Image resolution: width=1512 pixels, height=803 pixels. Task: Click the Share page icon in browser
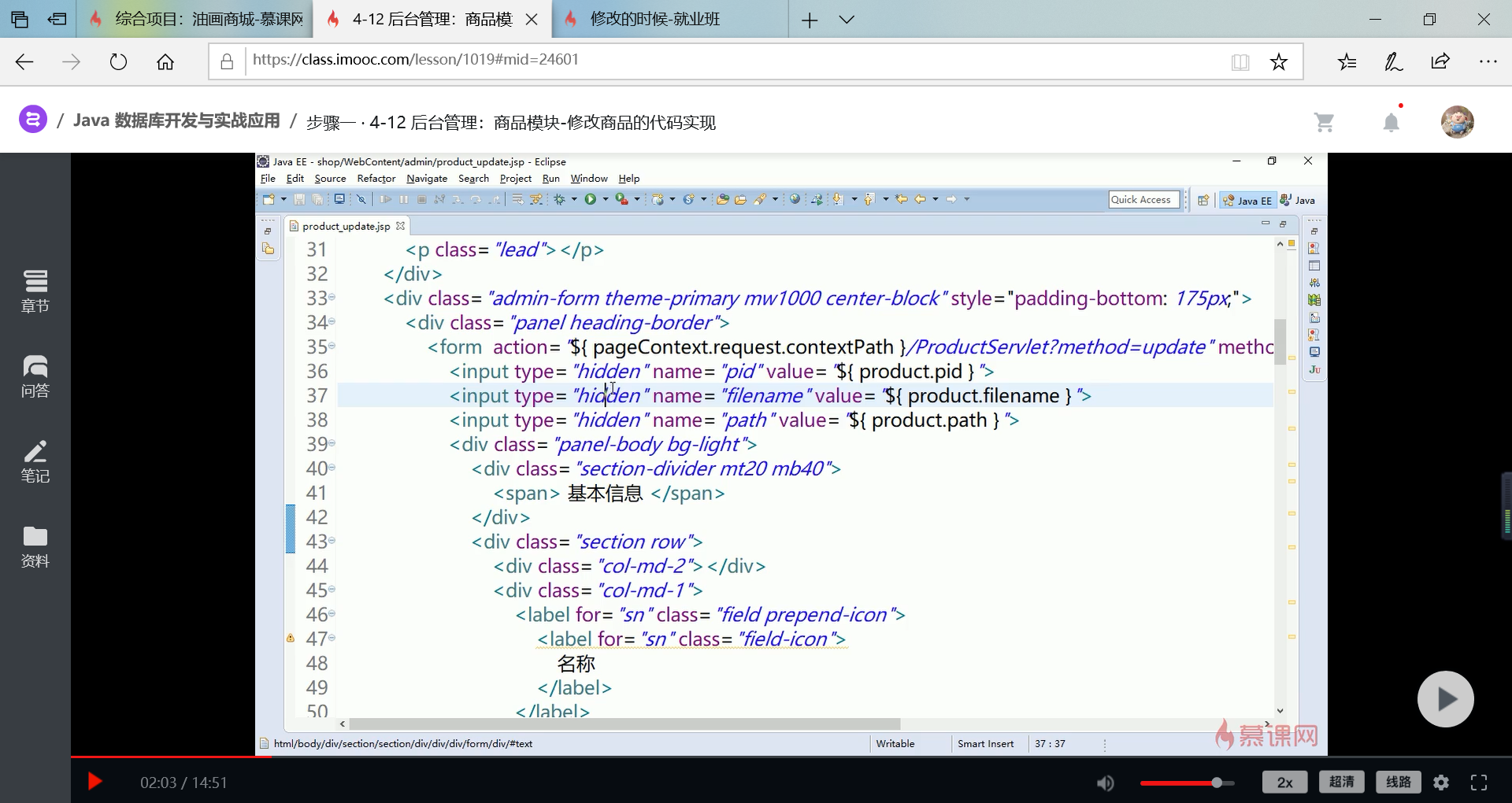click(1440, 61)
